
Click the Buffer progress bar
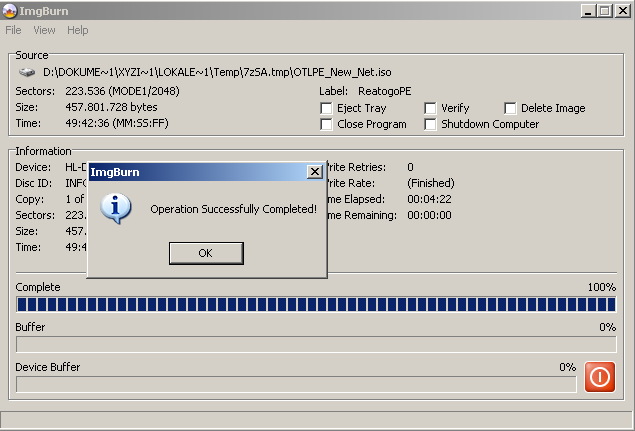pos(316,344)
